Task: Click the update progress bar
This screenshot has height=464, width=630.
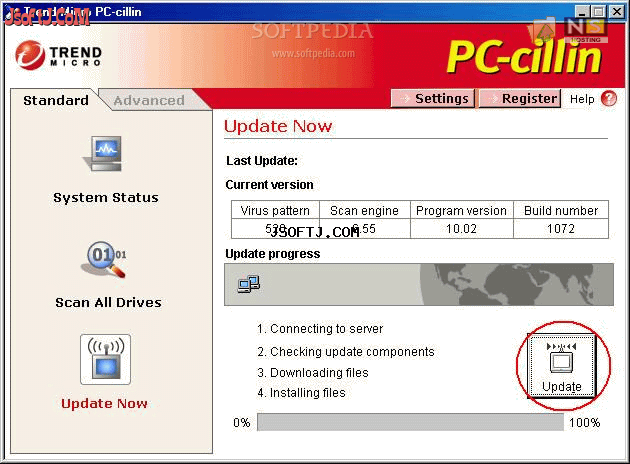Action: (x=410, y=422)
